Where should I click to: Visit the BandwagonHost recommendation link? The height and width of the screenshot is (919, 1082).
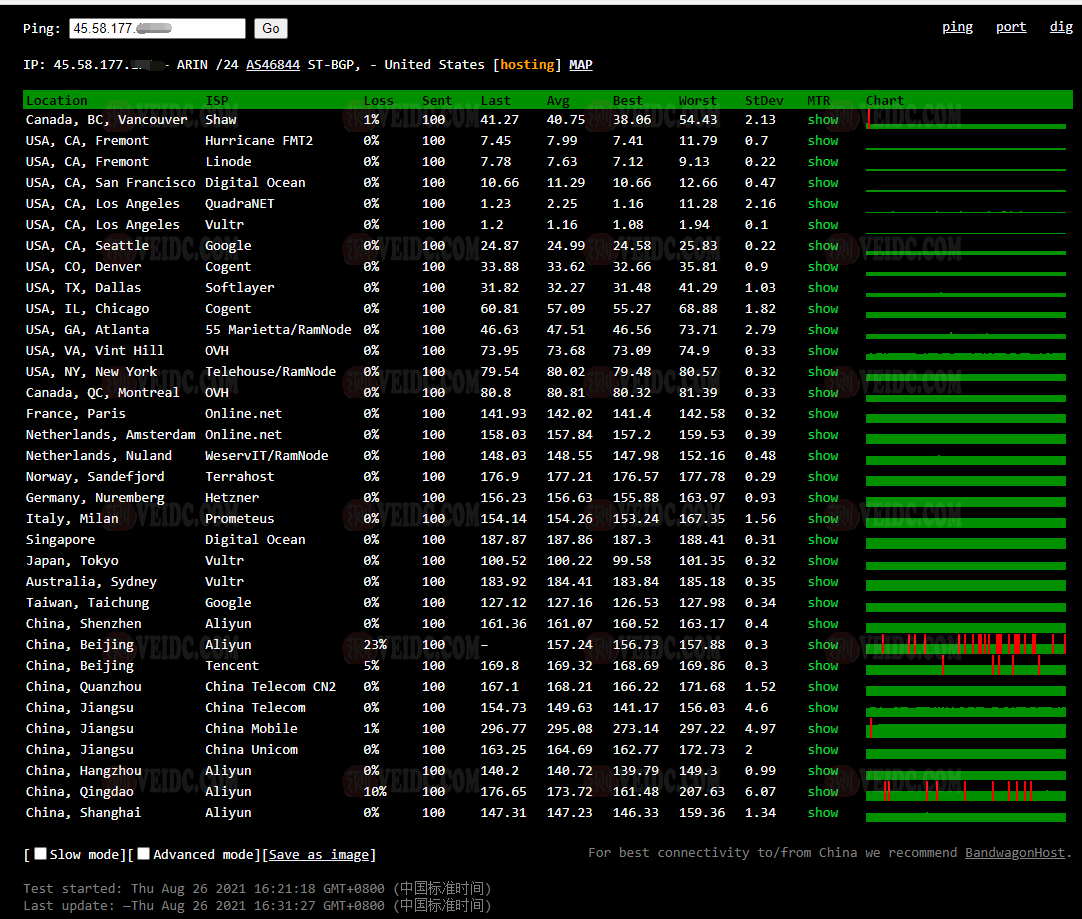1015,853
